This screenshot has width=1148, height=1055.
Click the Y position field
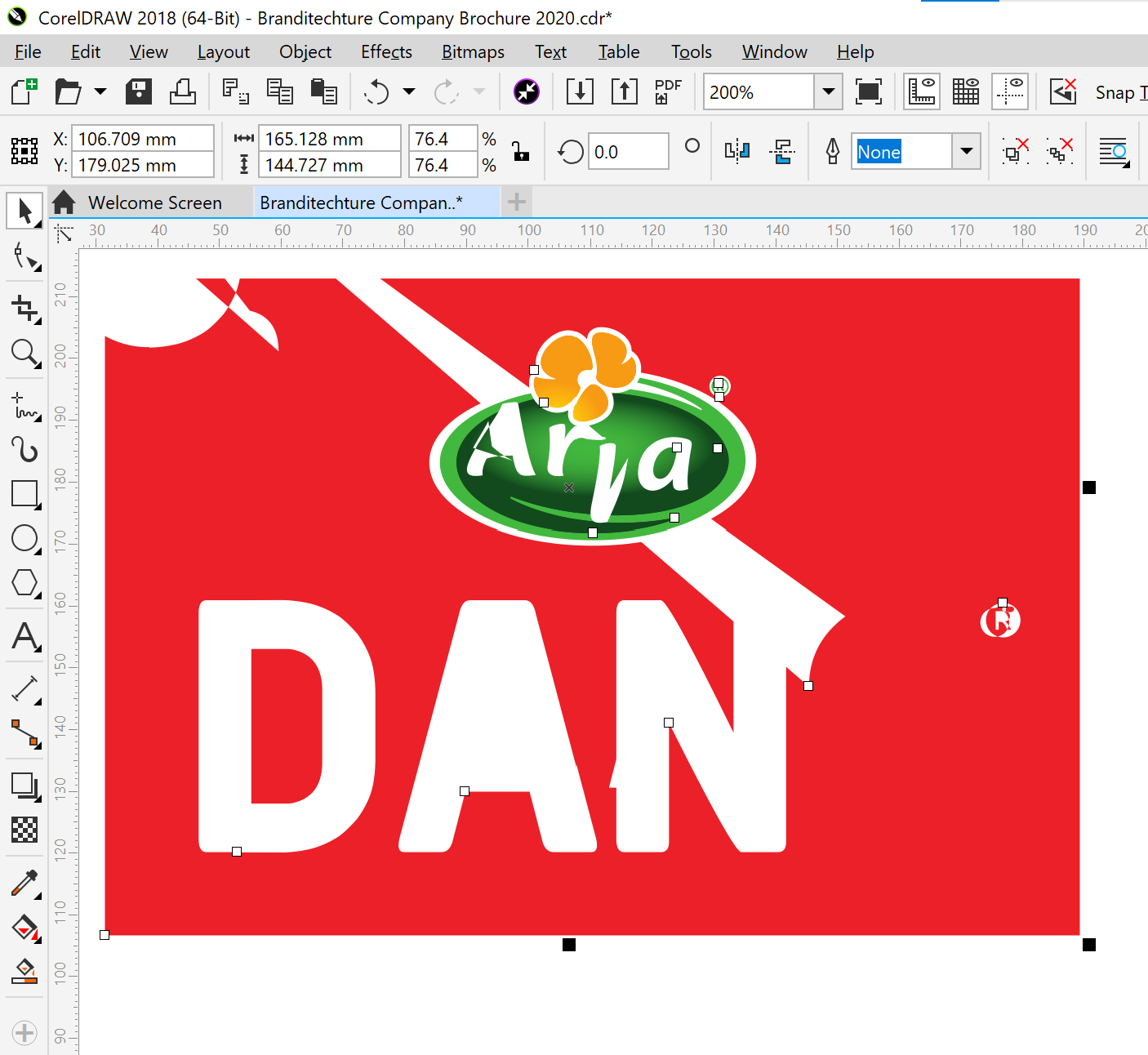point(143,165)
